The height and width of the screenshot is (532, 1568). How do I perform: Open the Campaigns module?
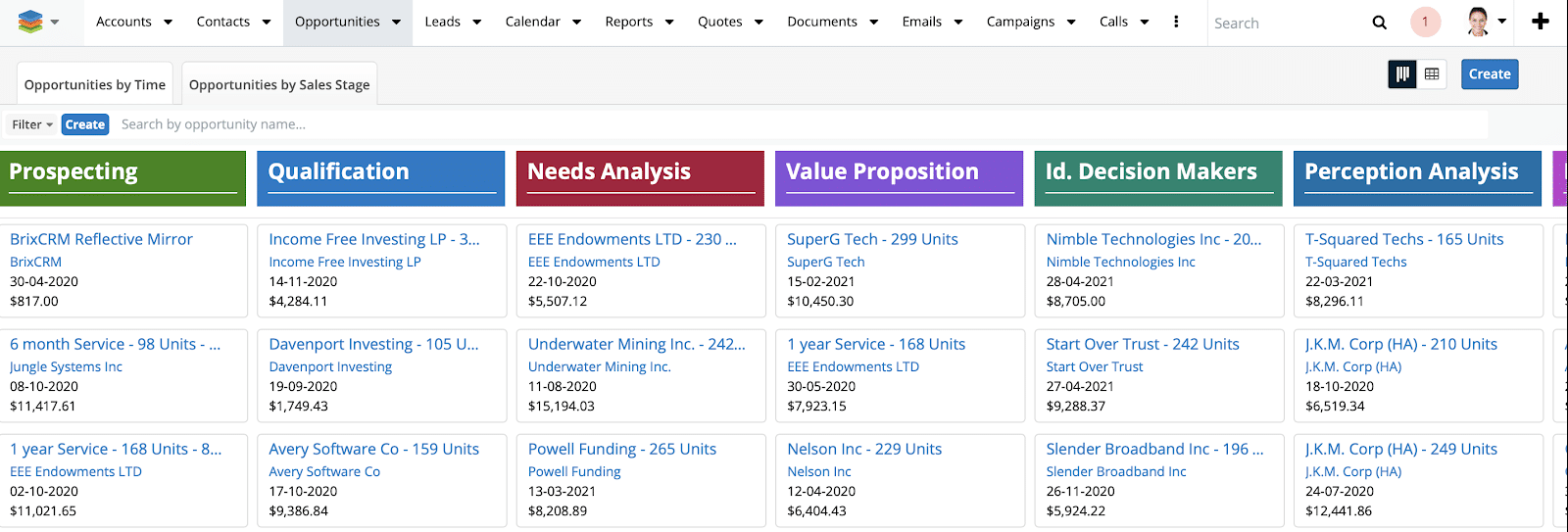coord(1020,22)
